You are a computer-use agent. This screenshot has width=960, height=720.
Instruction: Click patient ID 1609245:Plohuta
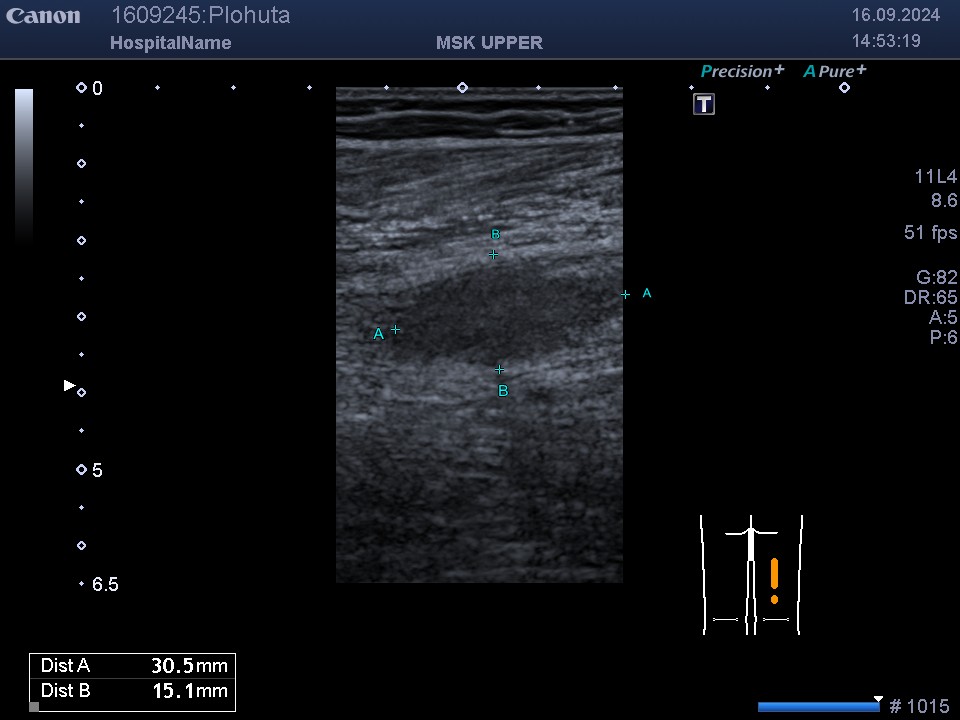[x=200, y=16]
